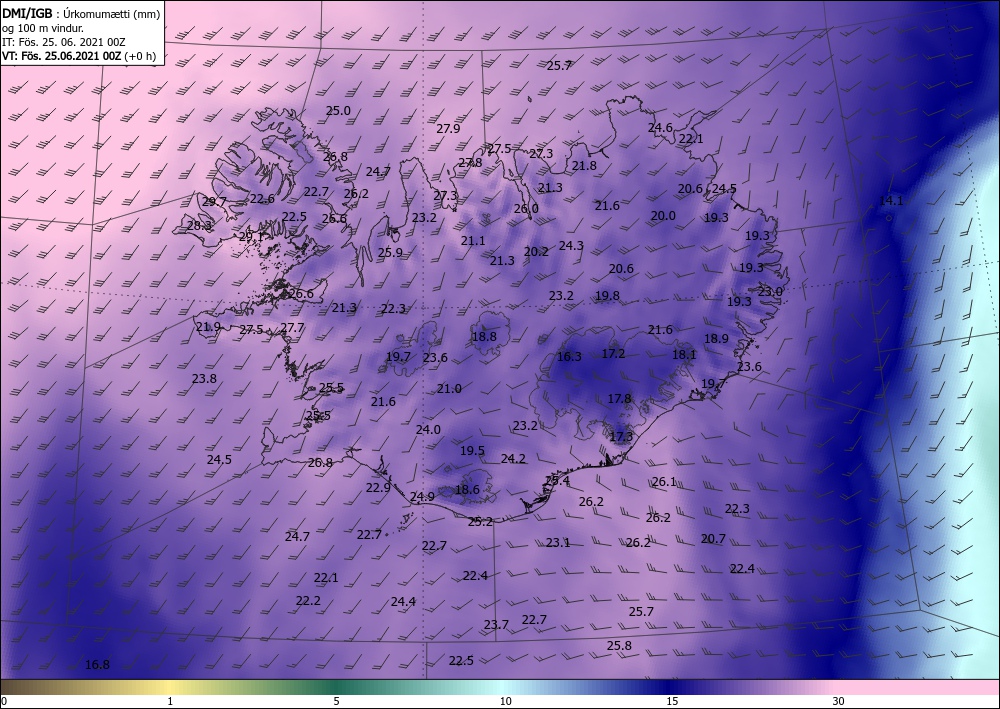1000x709 pixels.
Task: Click the 16.8 value in the southwest corner
Action: 97,665
